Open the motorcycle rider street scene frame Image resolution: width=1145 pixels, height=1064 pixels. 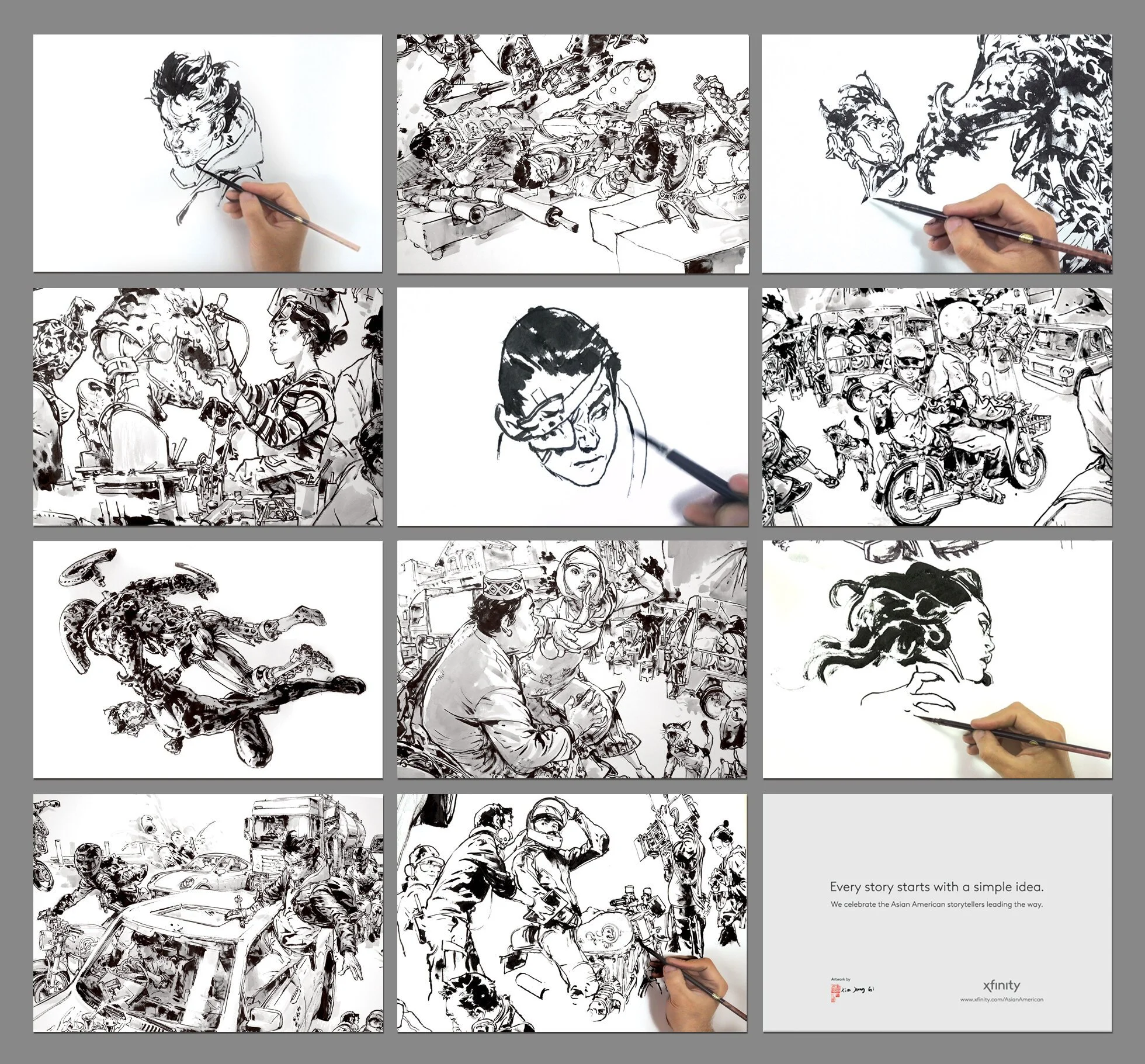point(936,407)
